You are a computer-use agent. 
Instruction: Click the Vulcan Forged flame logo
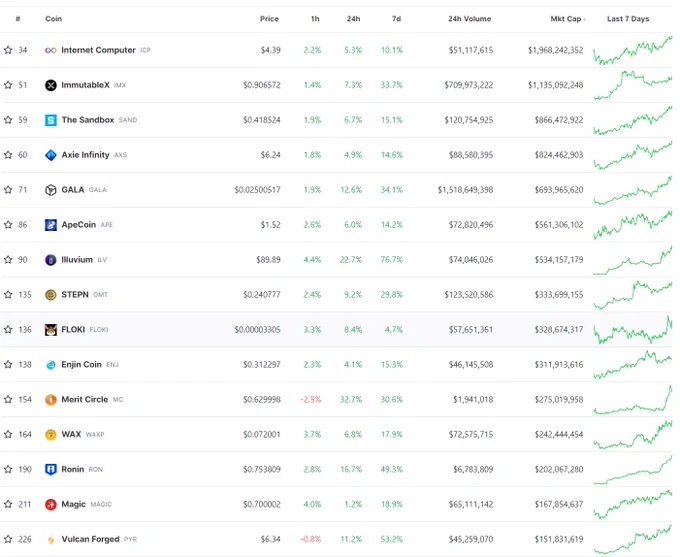click(51, 539)
